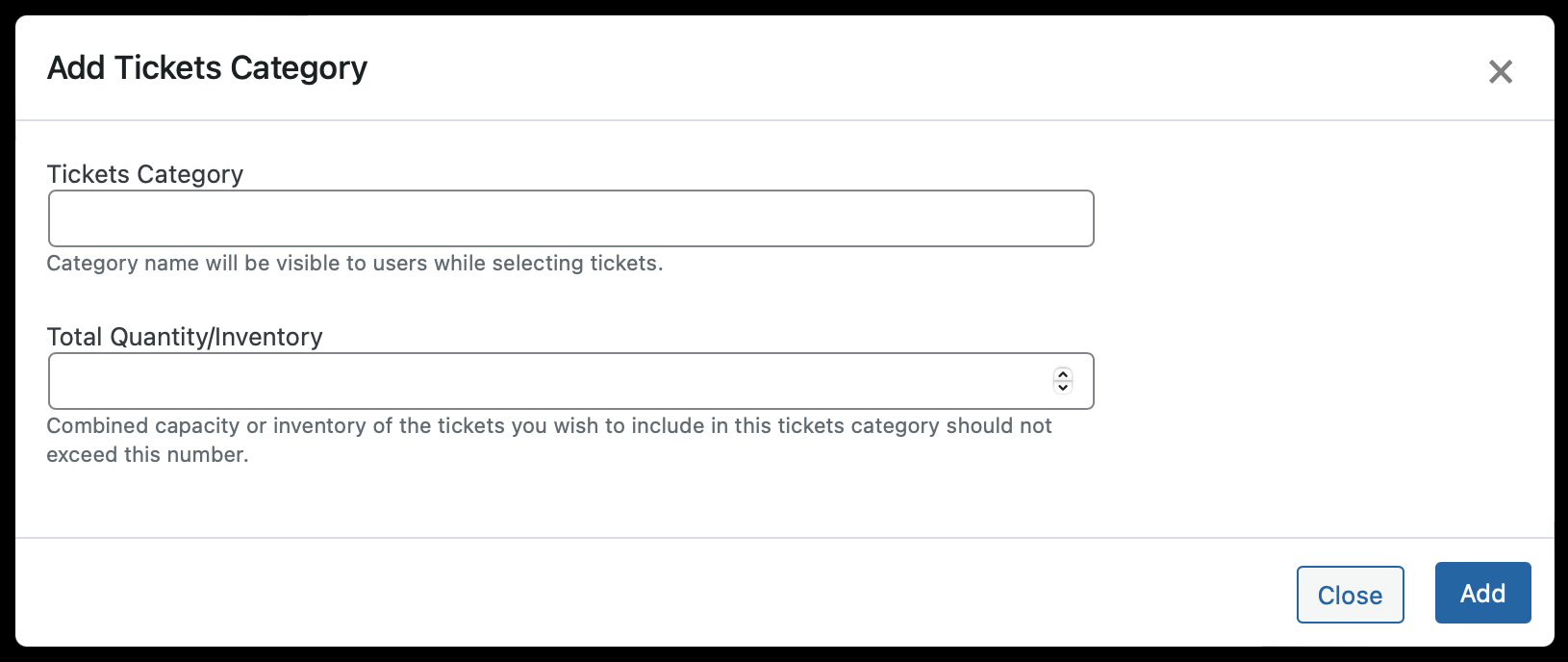Increment the Total Quantity stepper up arrow
Image resolution: width=1568 pixels, height=662 pixels.
[x=1063, y=374]
